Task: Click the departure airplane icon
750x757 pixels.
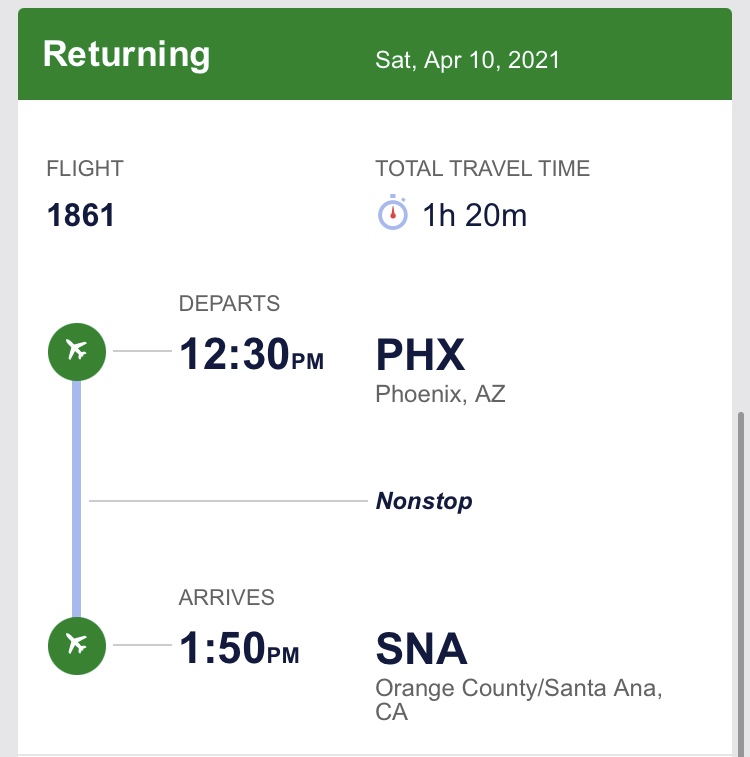Action: tap(77, 351)
